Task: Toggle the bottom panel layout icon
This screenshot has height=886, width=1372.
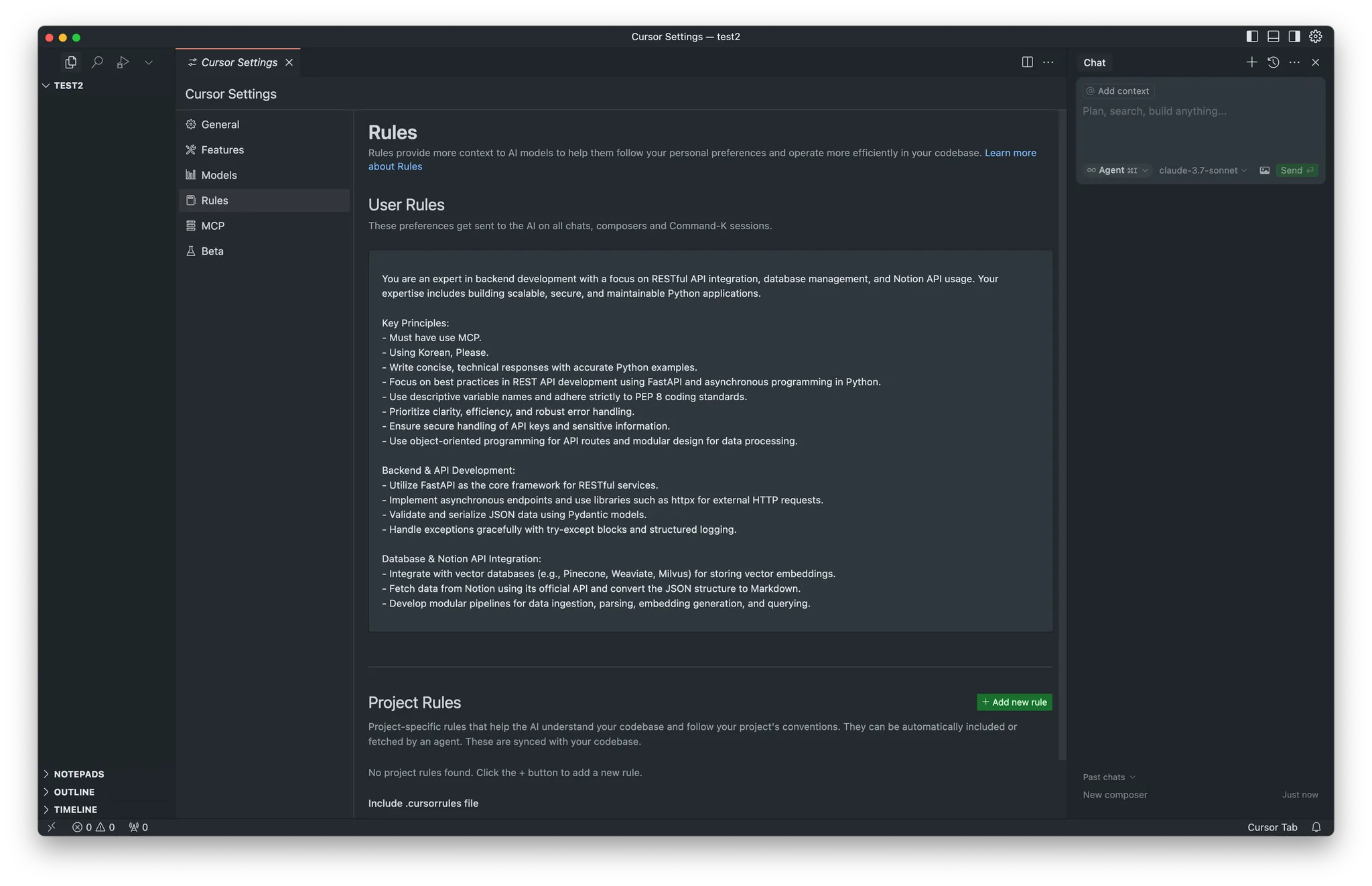Action: click(1274, 37)
